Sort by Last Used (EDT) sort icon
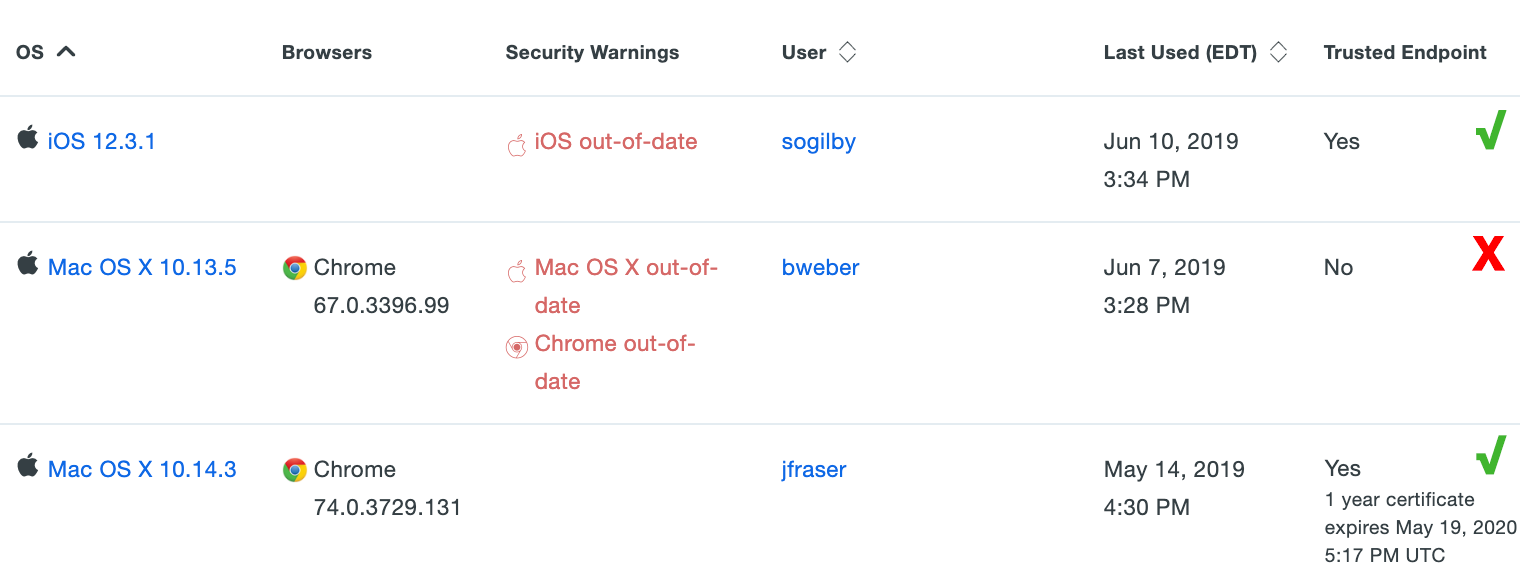 click(1278, 53)
